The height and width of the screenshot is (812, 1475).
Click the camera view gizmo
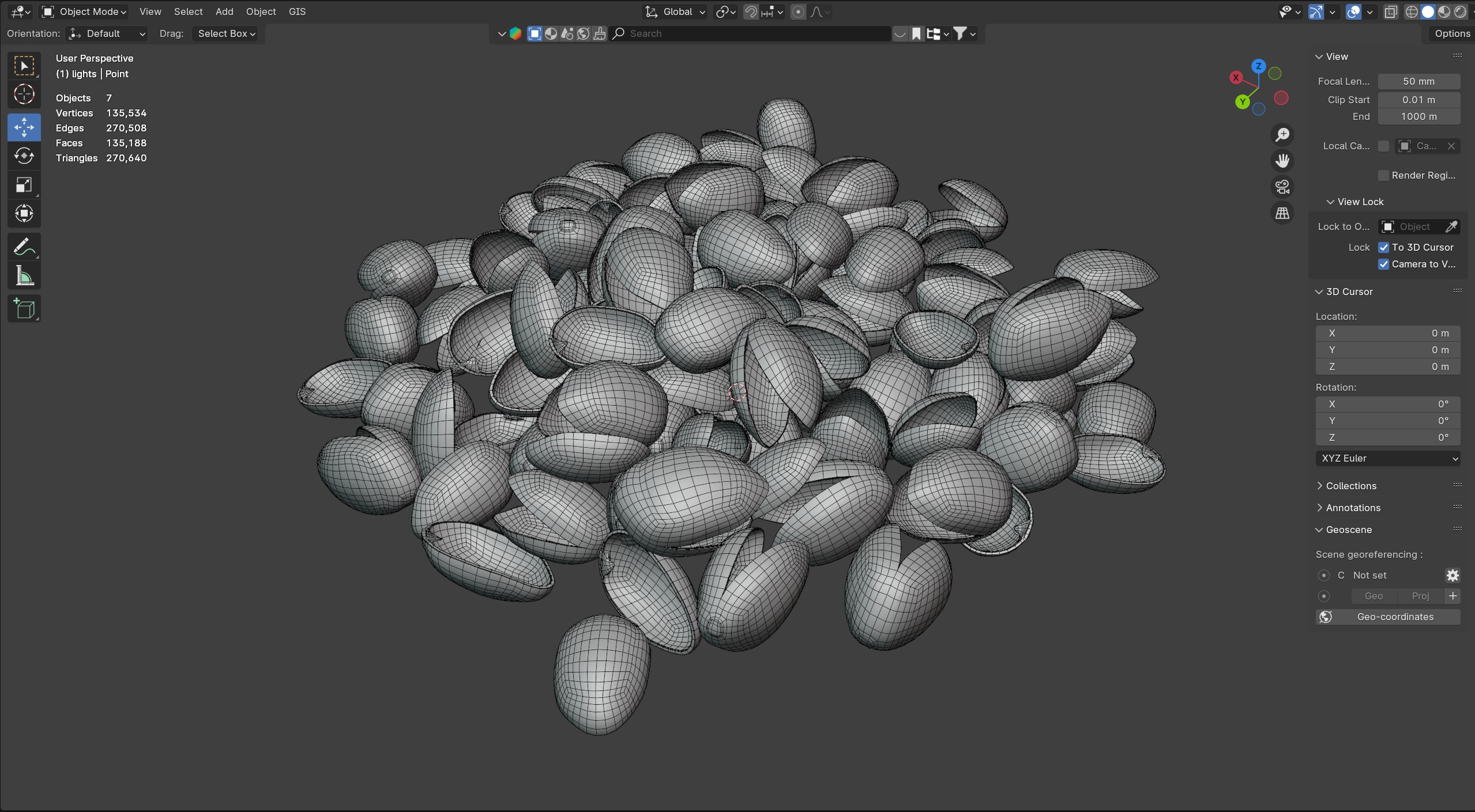click(x=1281, y=187)
